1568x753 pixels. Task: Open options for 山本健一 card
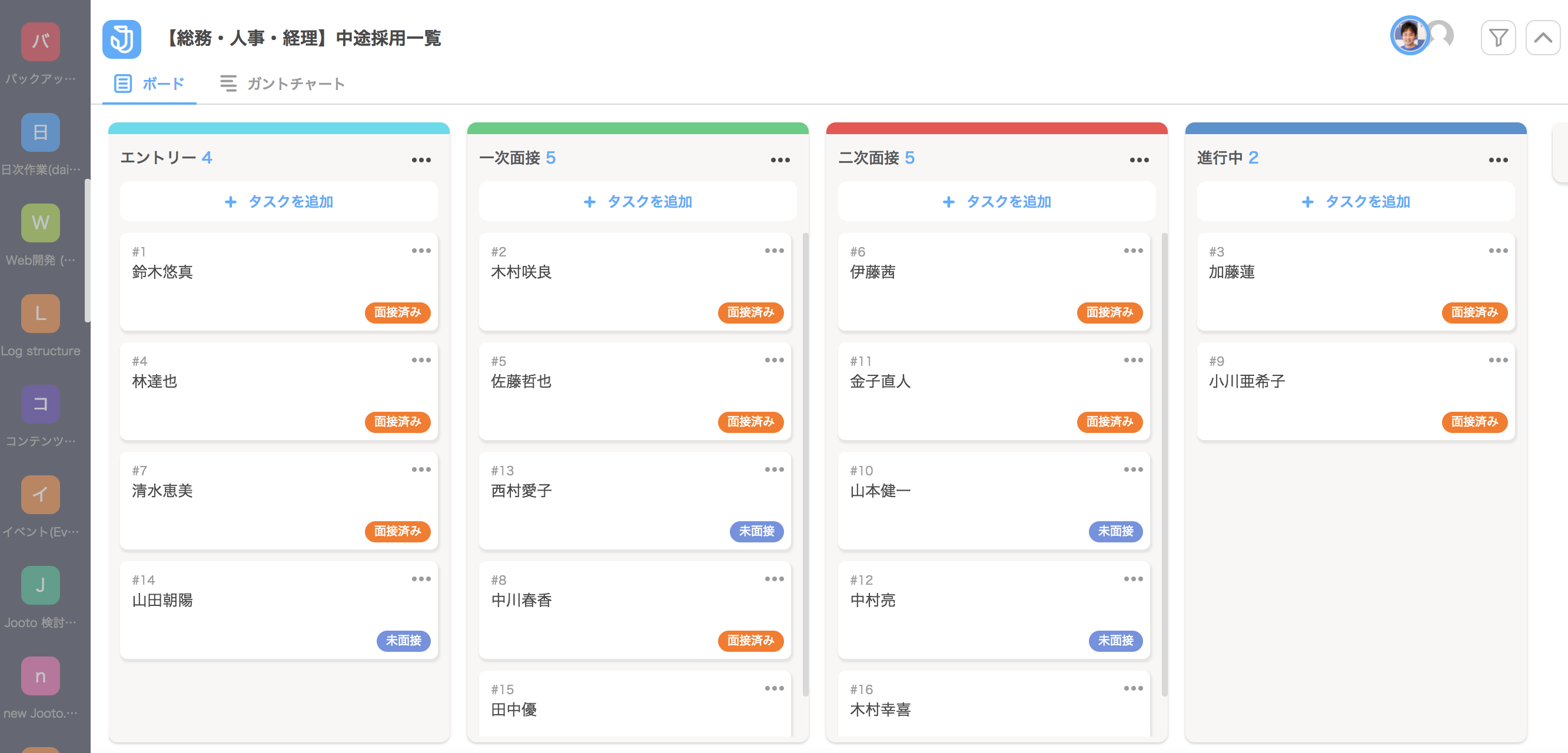point(1134,469)
